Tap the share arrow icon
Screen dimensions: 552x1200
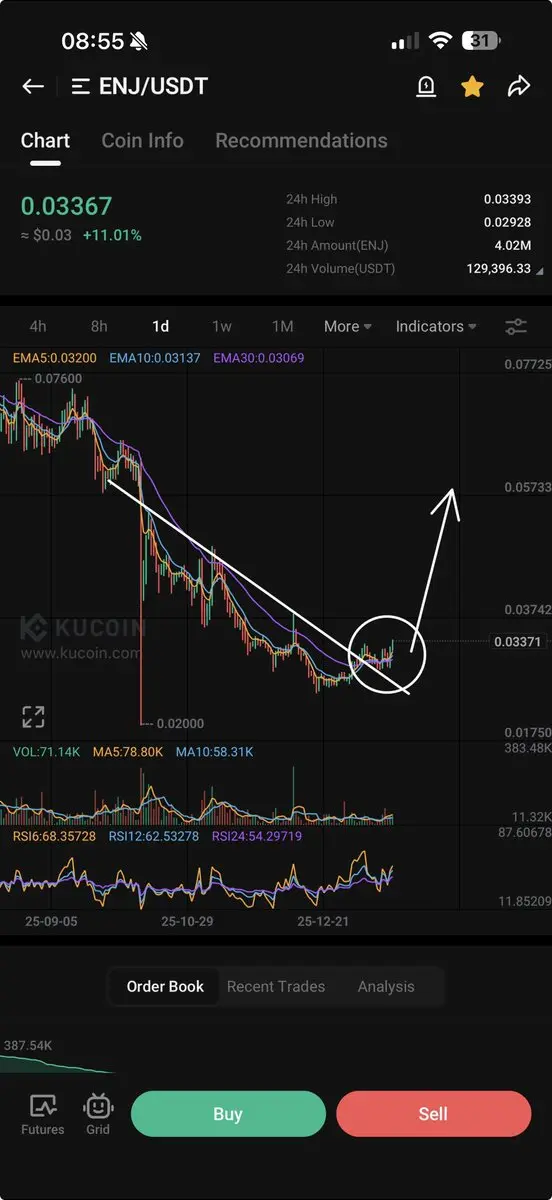click(518, 87)
